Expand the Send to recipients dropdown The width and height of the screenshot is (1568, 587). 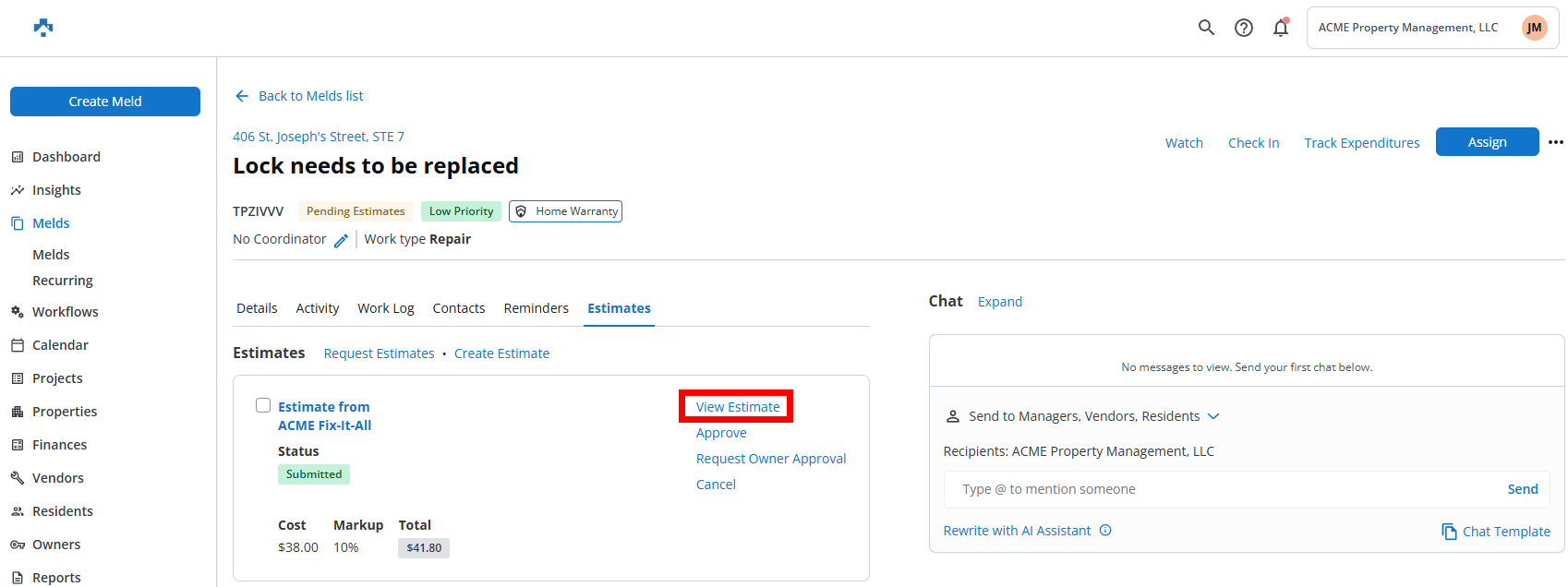[x=1213, y=416]
